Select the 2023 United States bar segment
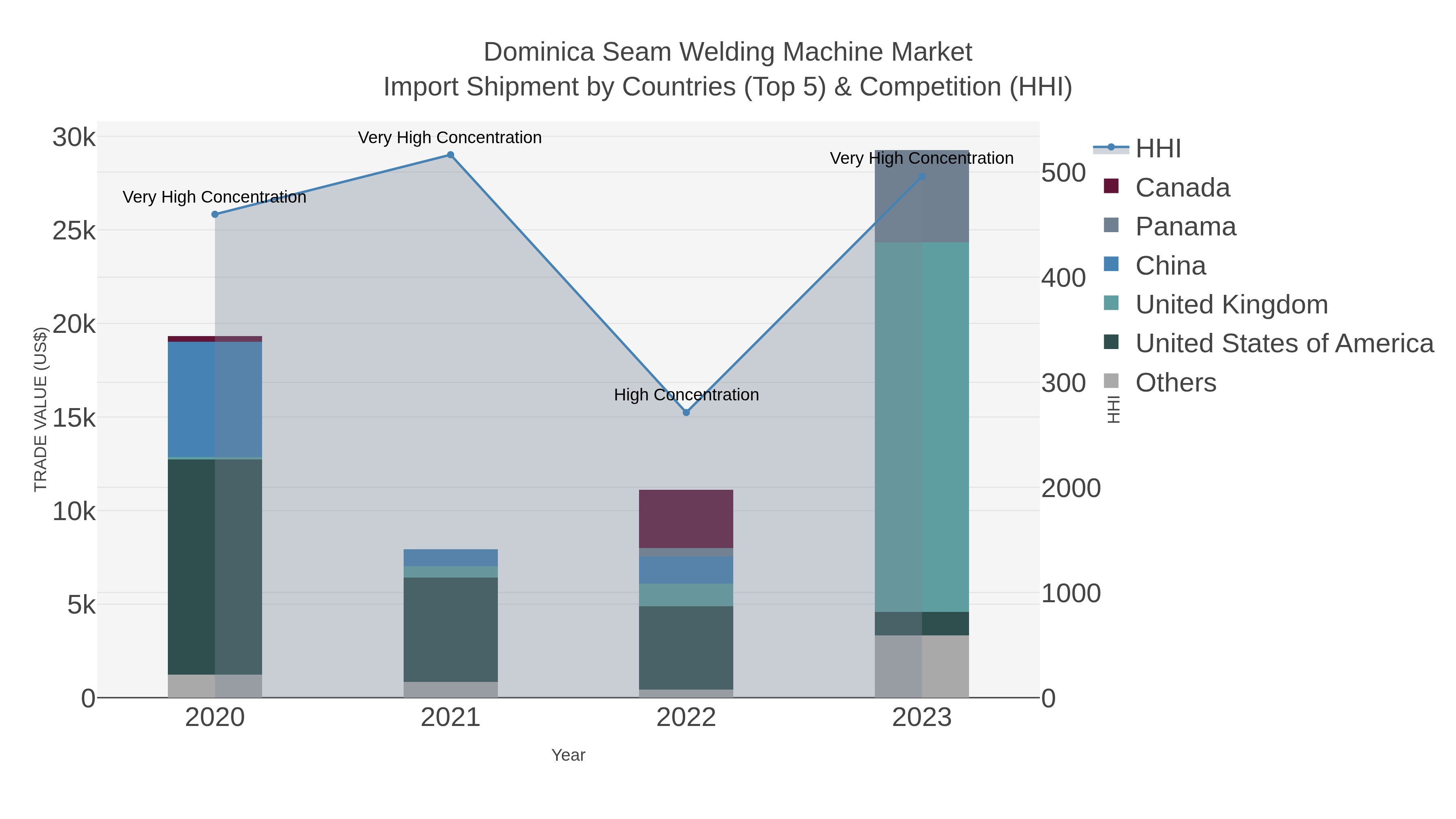1456x819 pixels. pyautogui.click(x=922, y=623)
